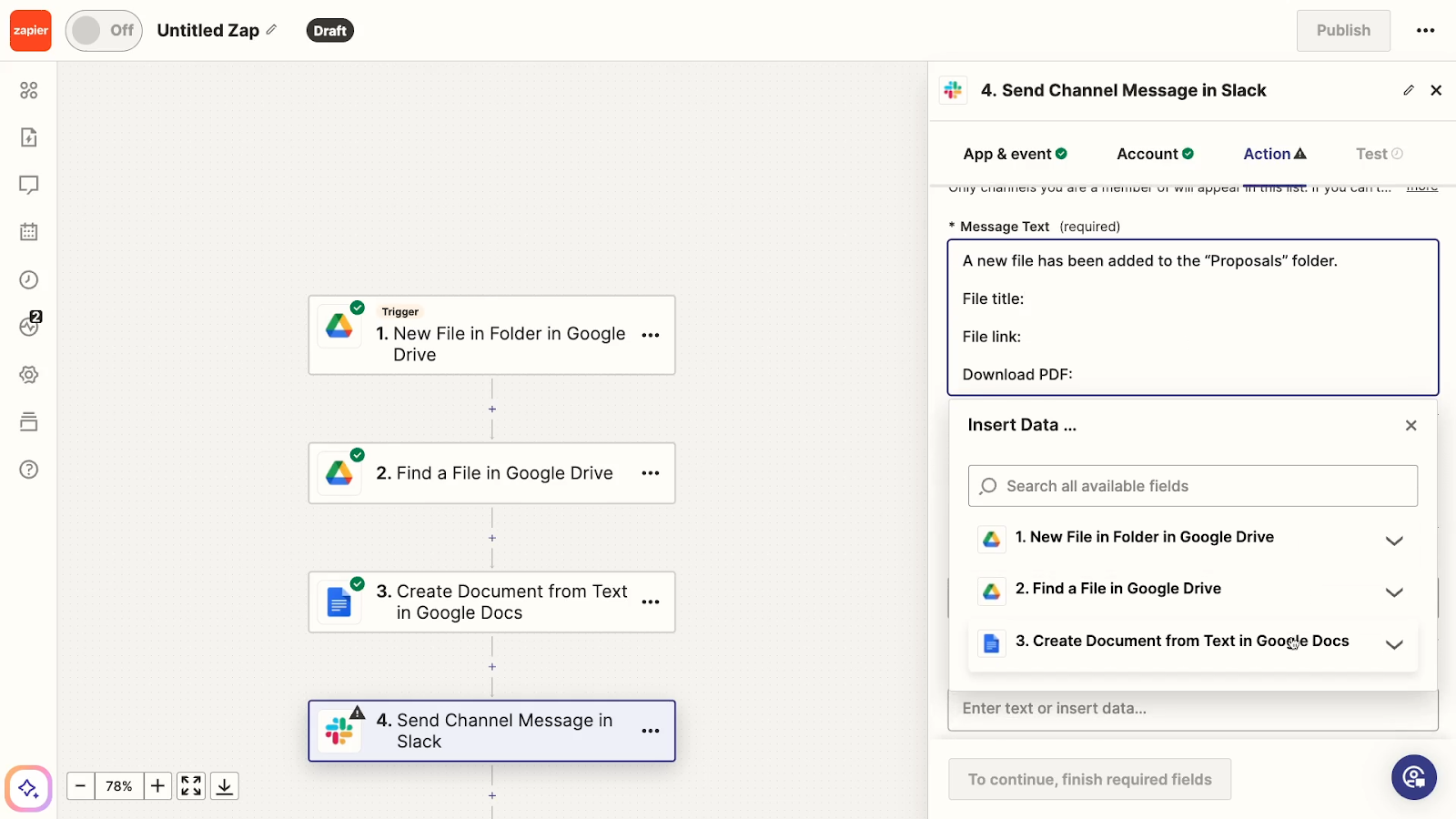Select the step 1 Google Drive trigger card
This screenshot has width=1456, height=819.
pyautogui.click(x=491, y=335)
